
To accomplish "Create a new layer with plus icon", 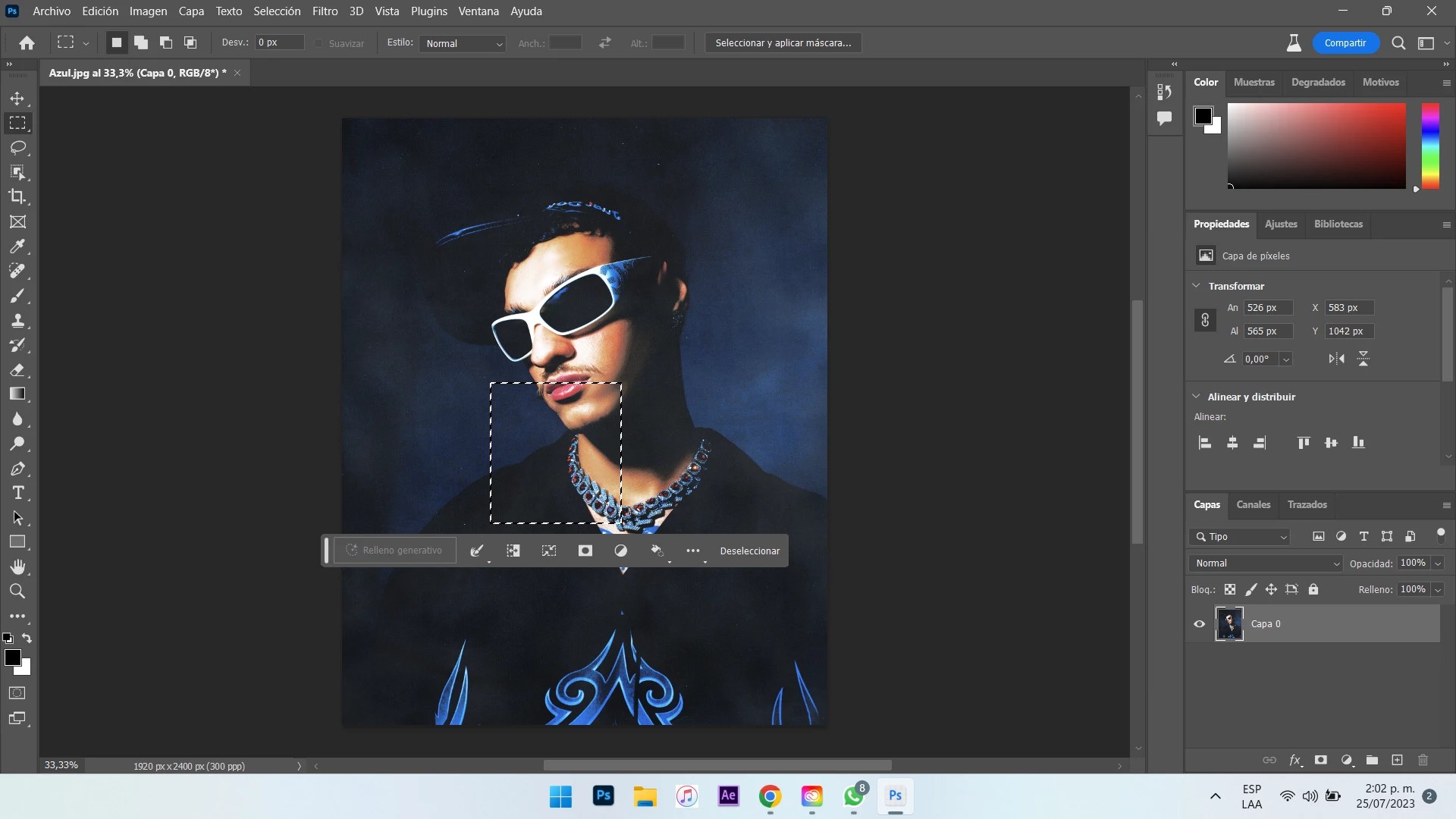I will point(1397,760).
